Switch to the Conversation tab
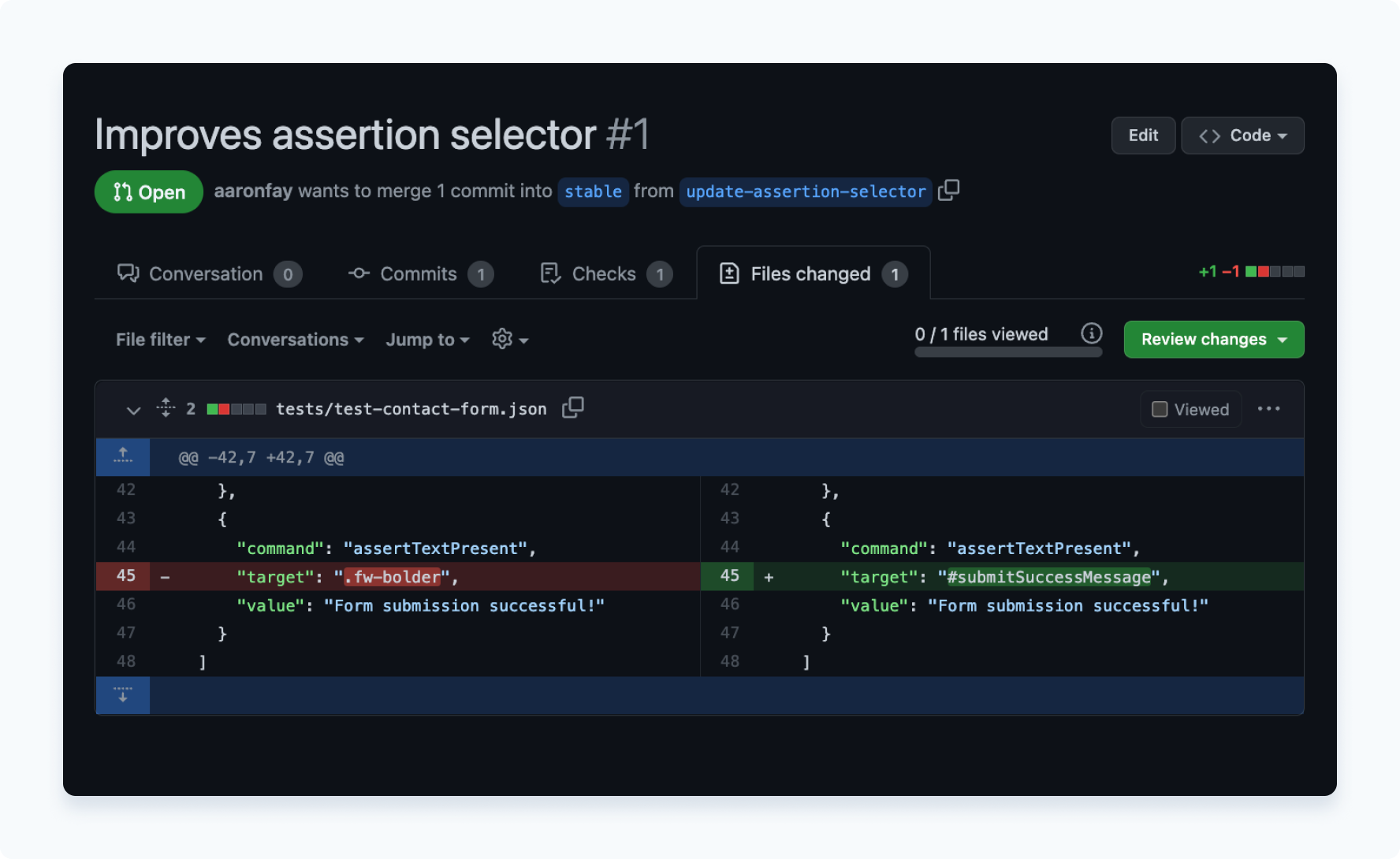Screen dimensions: 1400x859 (210, 273)
